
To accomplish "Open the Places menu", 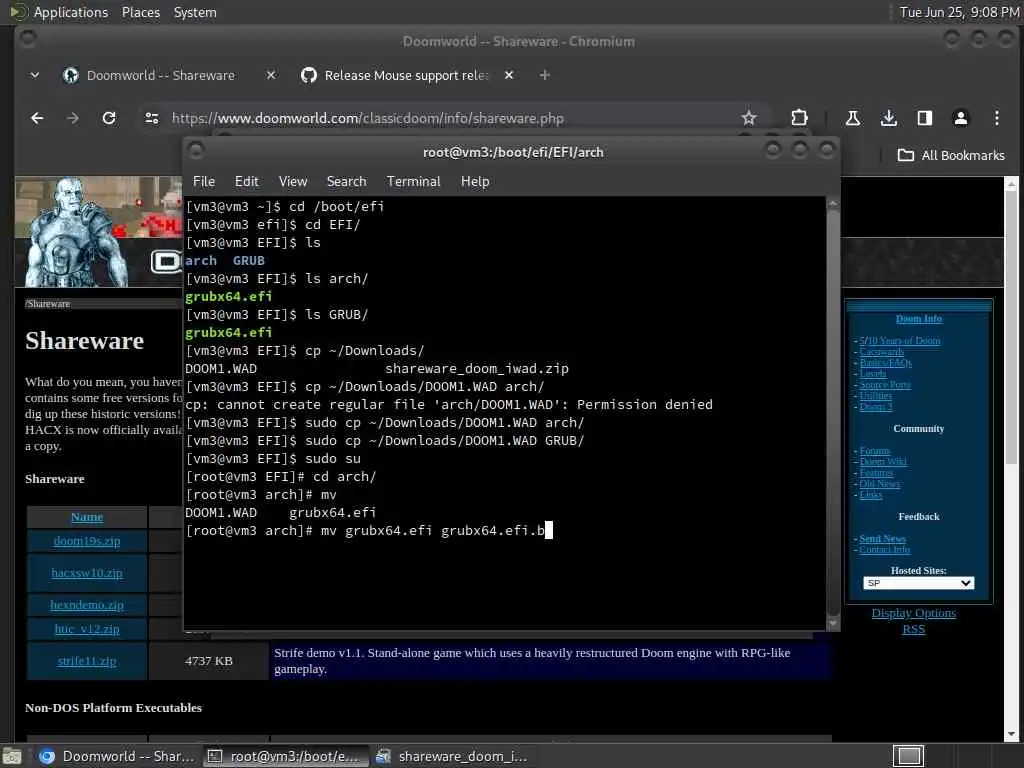I will click(x=140, y=12).
